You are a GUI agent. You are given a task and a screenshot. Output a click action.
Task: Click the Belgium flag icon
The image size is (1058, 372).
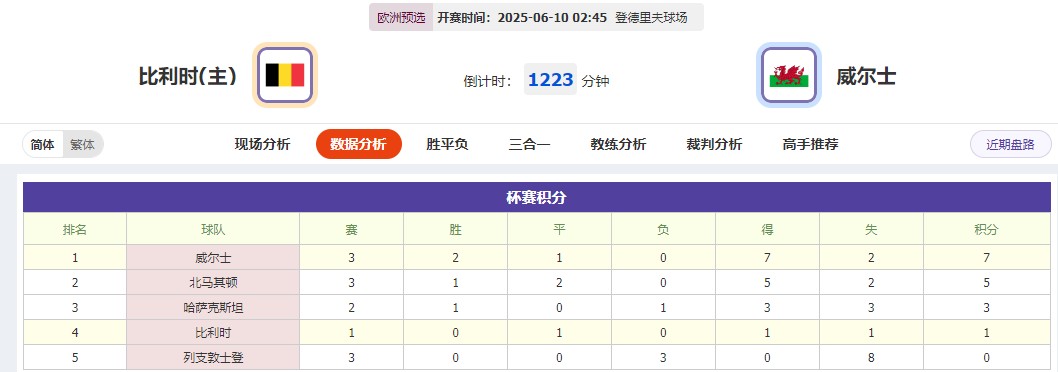tap(285, 75)
